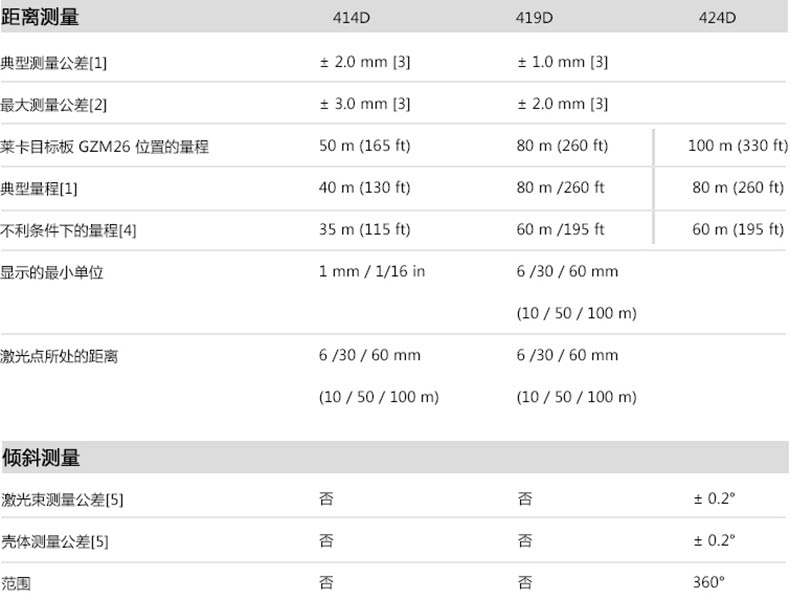
Task: Click the 壳体测量公差[5] row label
Action: (55, 541)
